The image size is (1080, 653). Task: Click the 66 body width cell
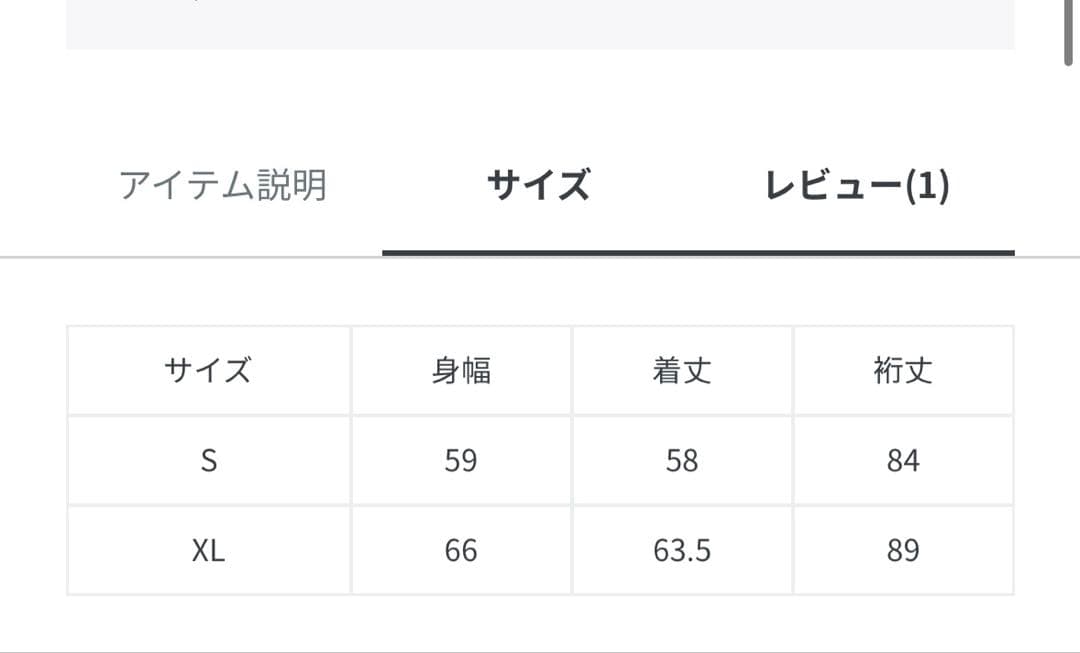click(x=462, y=548)
